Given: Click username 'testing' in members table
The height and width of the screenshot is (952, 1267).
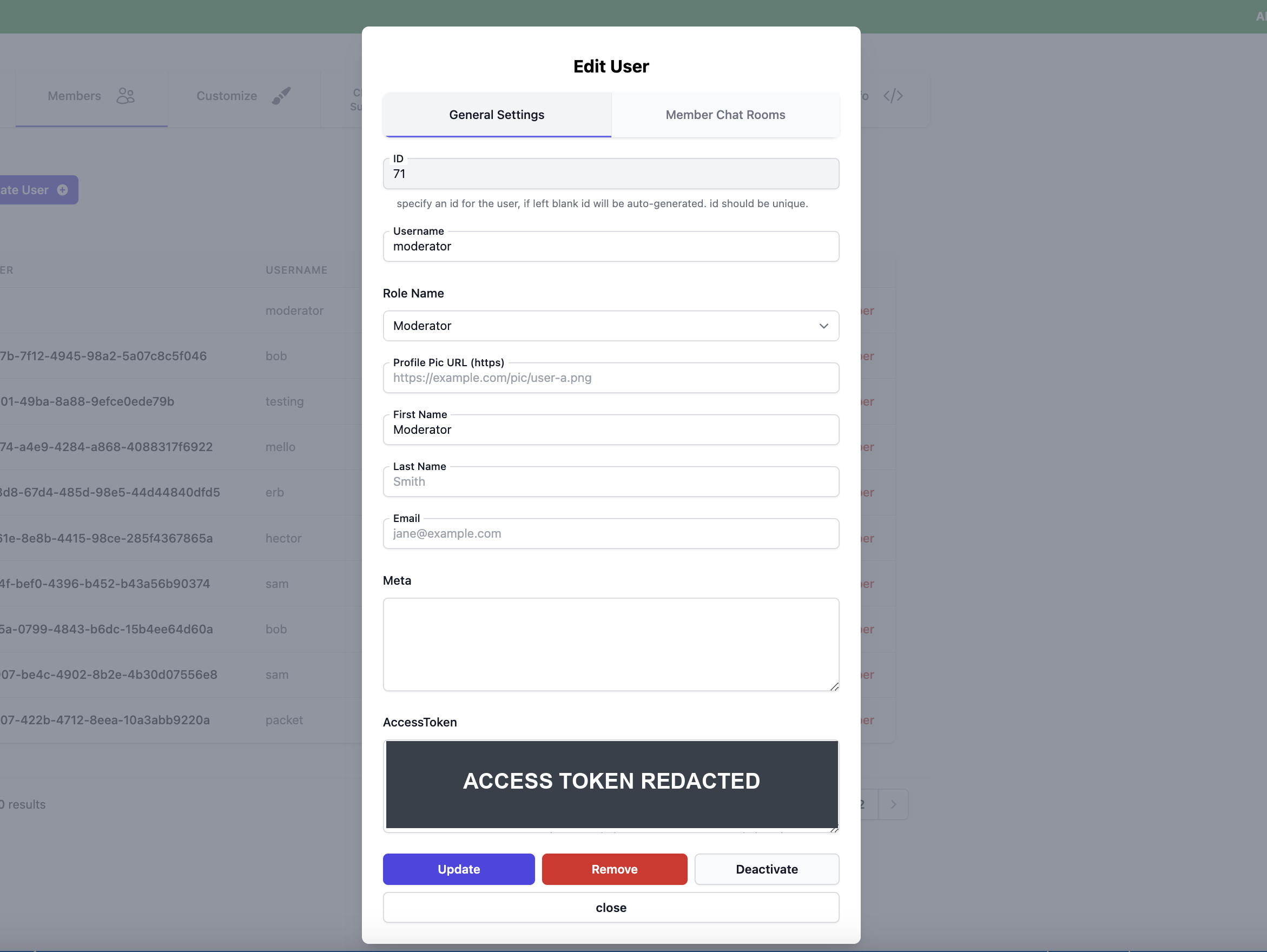Looking at the screenshot, I should coord(284,401).
